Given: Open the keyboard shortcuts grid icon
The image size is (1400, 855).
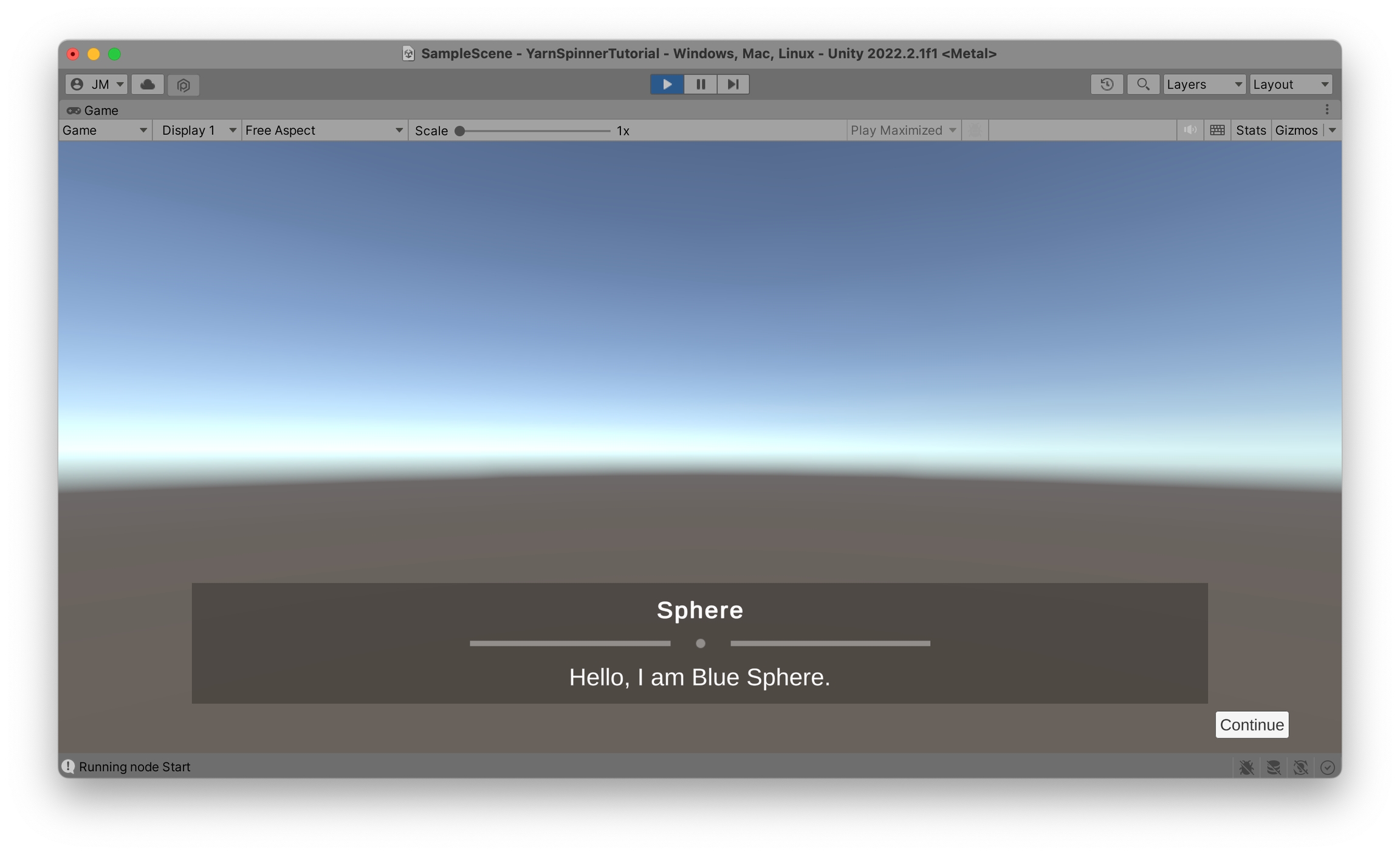Looking at the screenshot, I should point(1217,130).
